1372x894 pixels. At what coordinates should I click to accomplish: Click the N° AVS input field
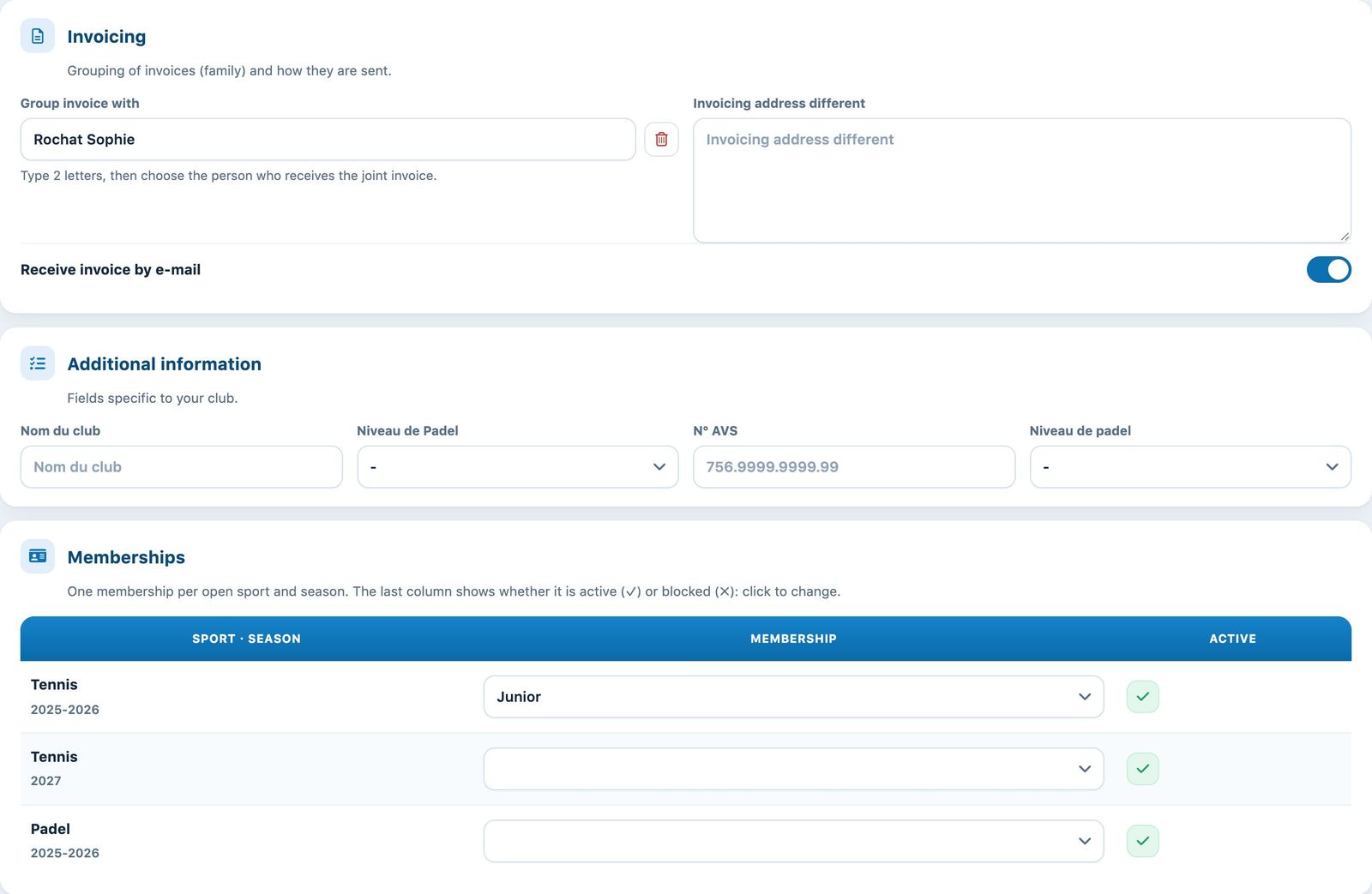[854, 466]
